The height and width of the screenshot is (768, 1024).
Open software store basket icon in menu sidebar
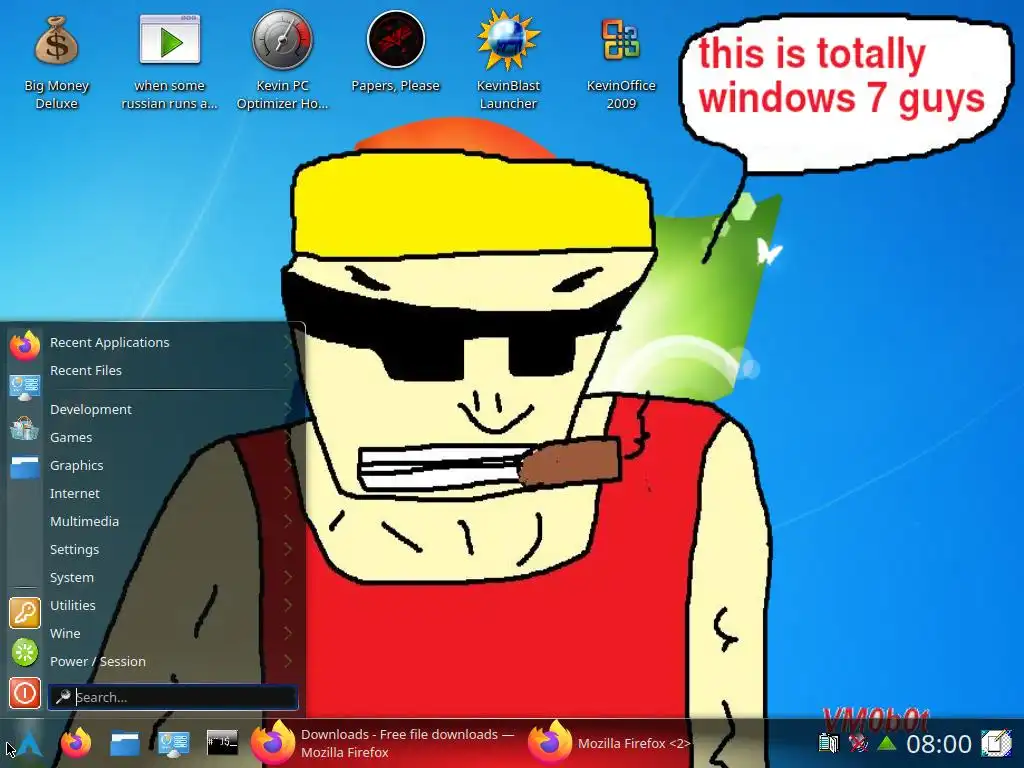point(25,428)
